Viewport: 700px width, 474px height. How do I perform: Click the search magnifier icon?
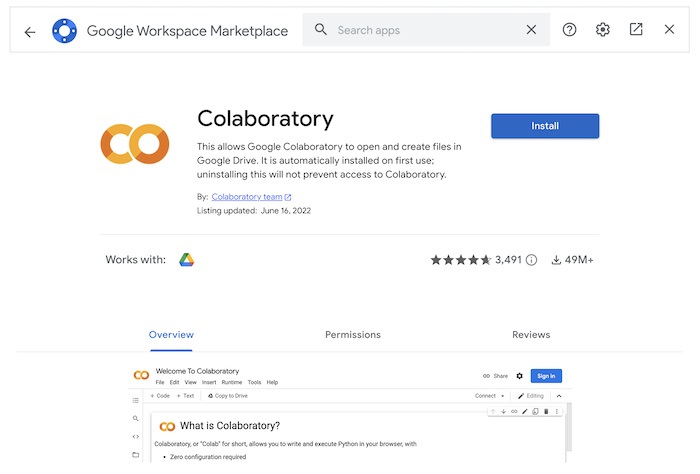coord(321,30)
